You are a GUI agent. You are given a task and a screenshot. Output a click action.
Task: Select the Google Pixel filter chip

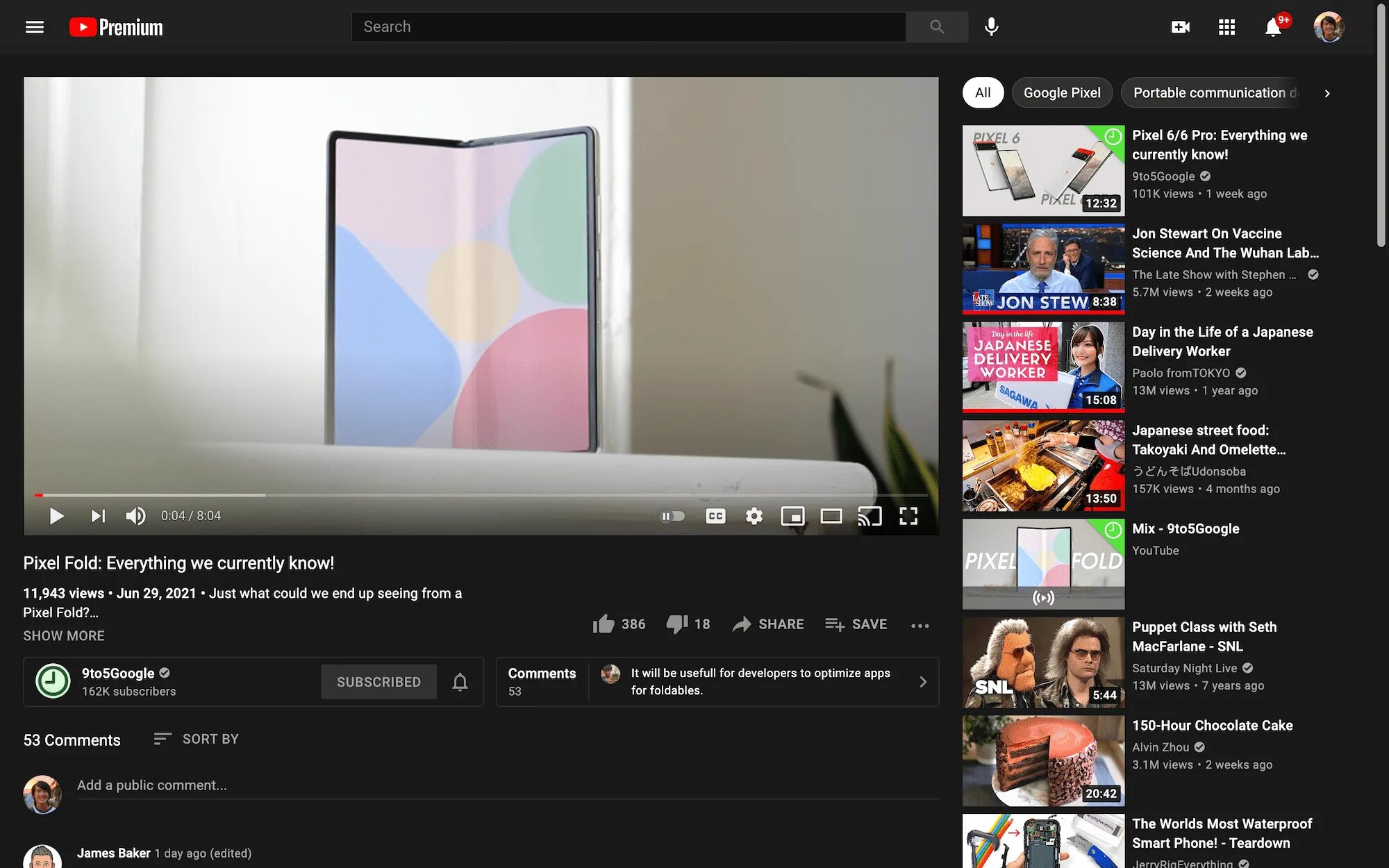(1062, 93)
